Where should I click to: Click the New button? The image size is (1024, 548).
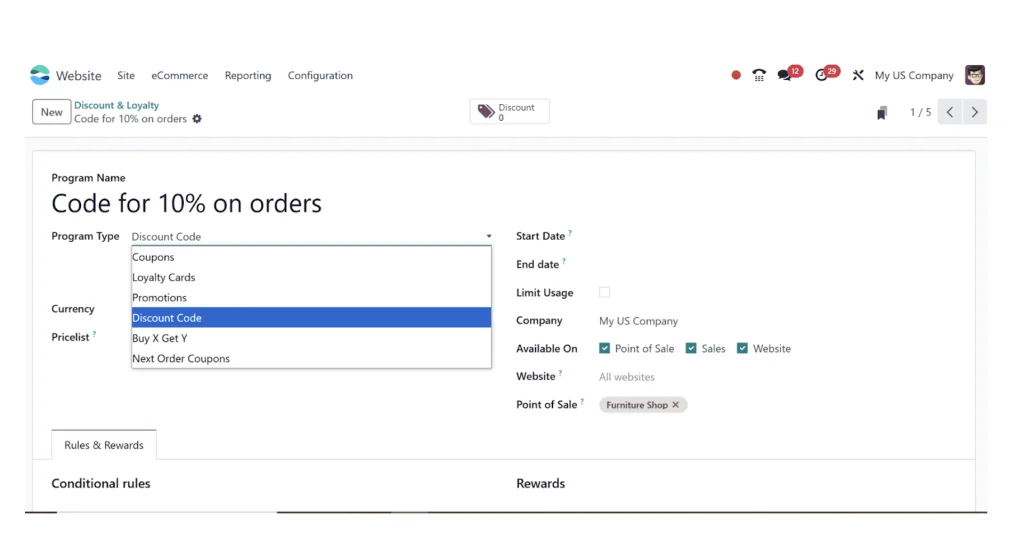pyautogui.click(x=52, y=112)
